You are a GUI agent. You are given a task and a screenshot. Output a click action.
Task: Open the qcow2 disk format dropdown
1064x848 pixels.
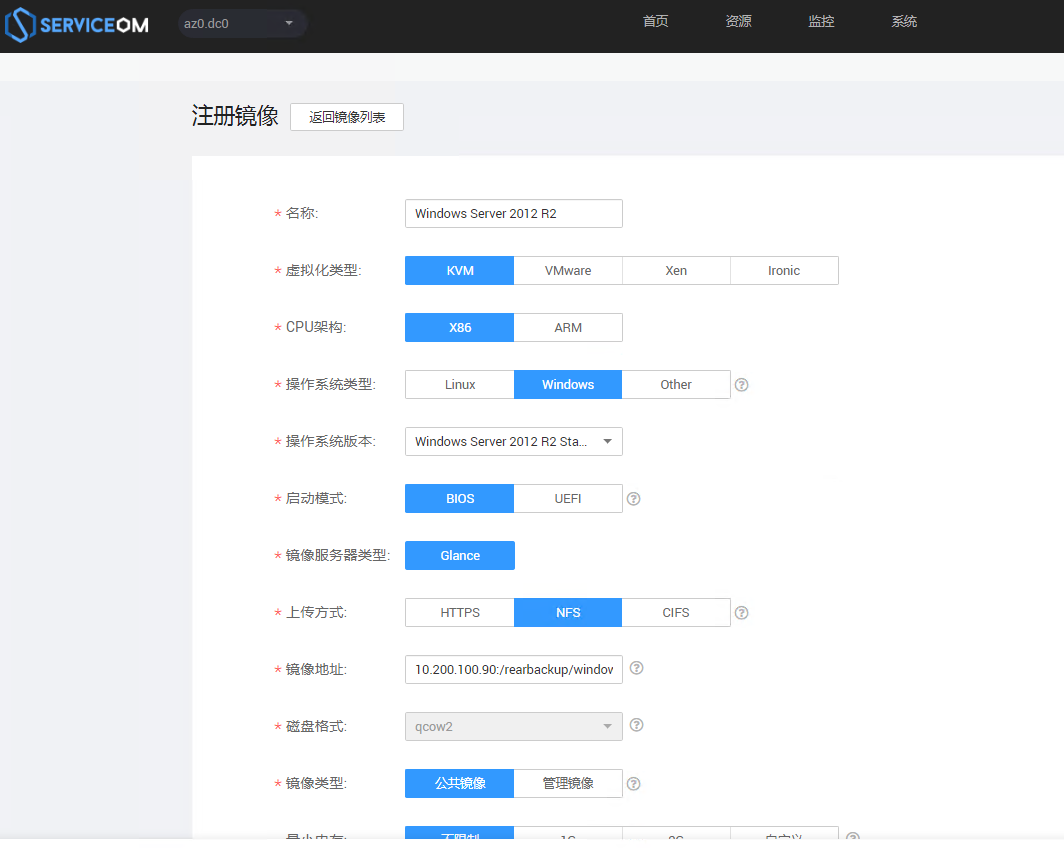click(514, 727)
